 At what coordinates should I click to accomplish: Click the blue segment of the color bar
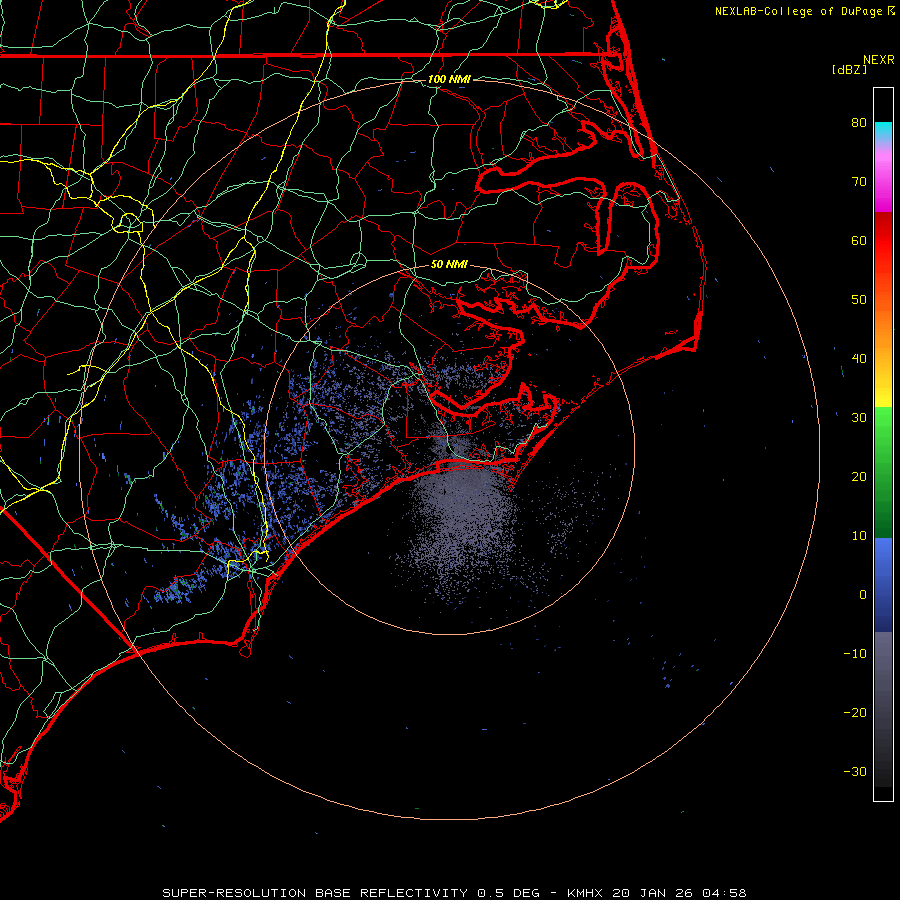point(883,584)
